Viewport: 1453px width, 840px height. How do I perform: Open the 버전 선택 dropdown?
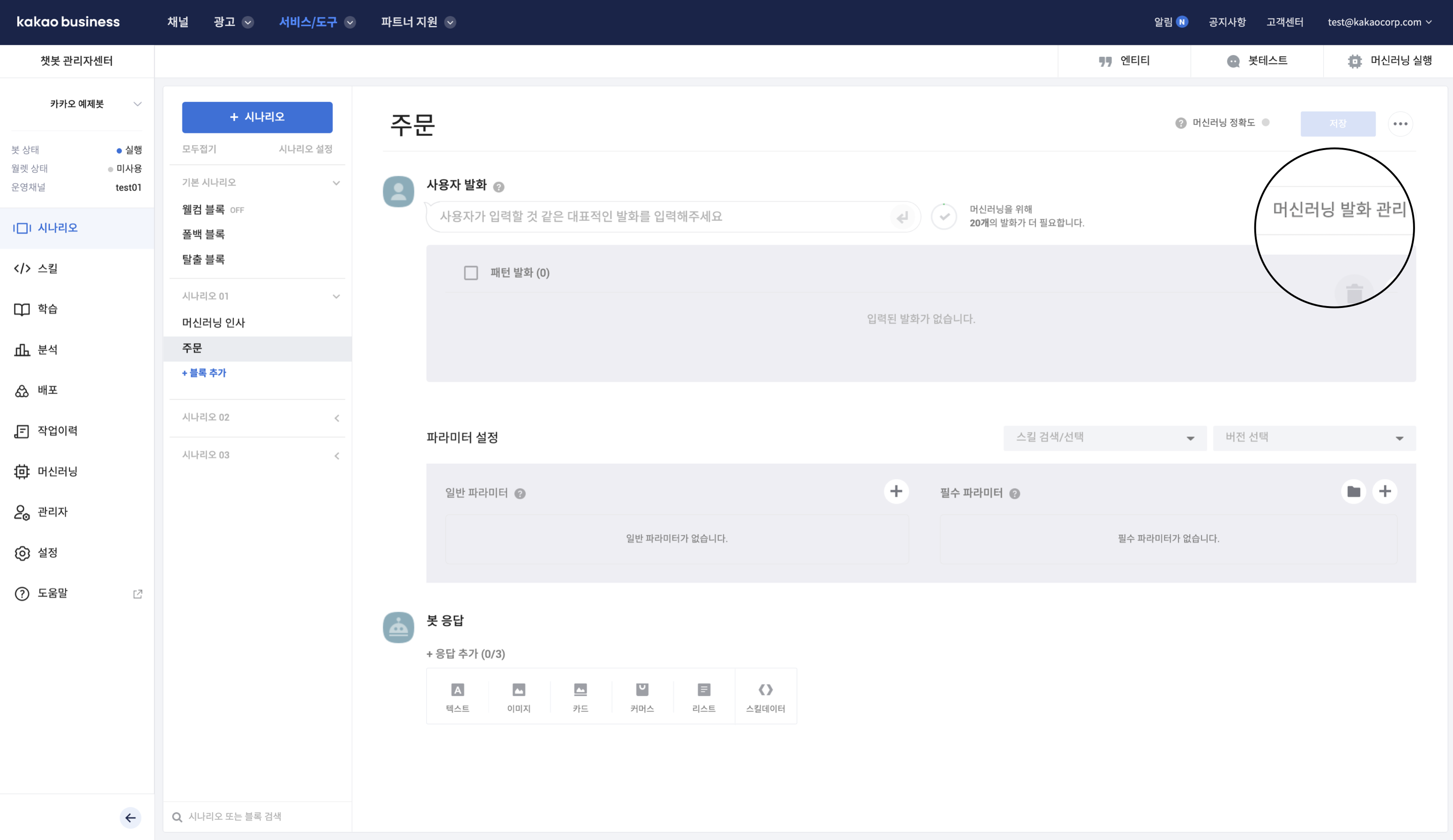pos(1314,438)
